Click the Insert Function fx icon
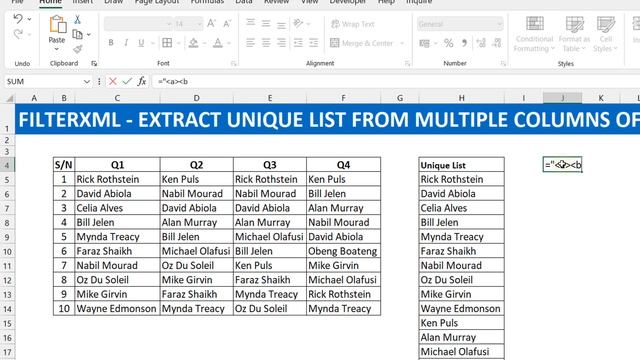Image resolution: width=640 pixels, height=360 pixels. 142,82
